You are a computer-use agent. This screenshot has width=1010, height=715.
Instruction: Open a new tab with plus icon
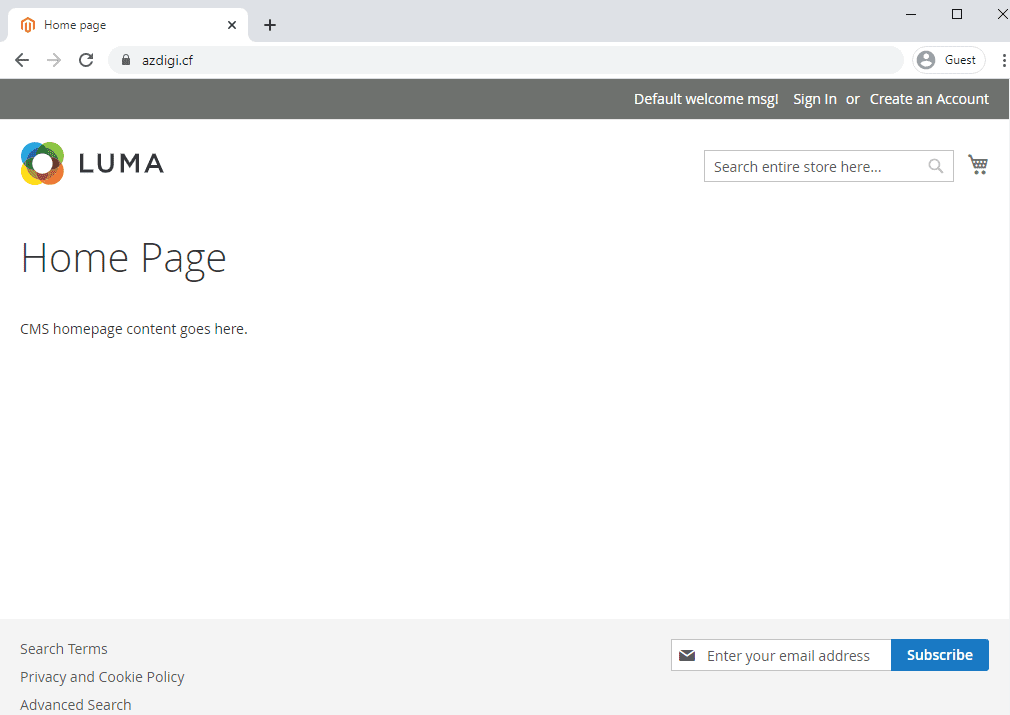270,25
